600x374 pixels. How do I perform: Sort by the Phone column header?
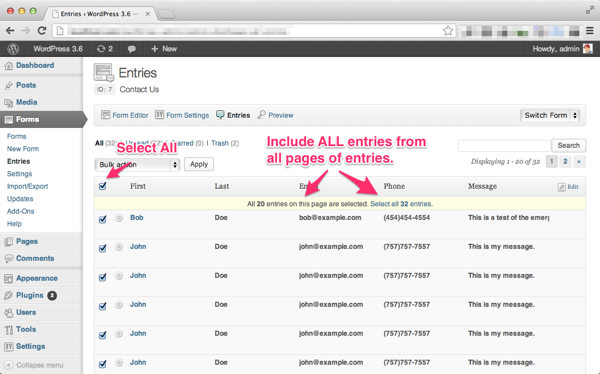pos(394,186)
